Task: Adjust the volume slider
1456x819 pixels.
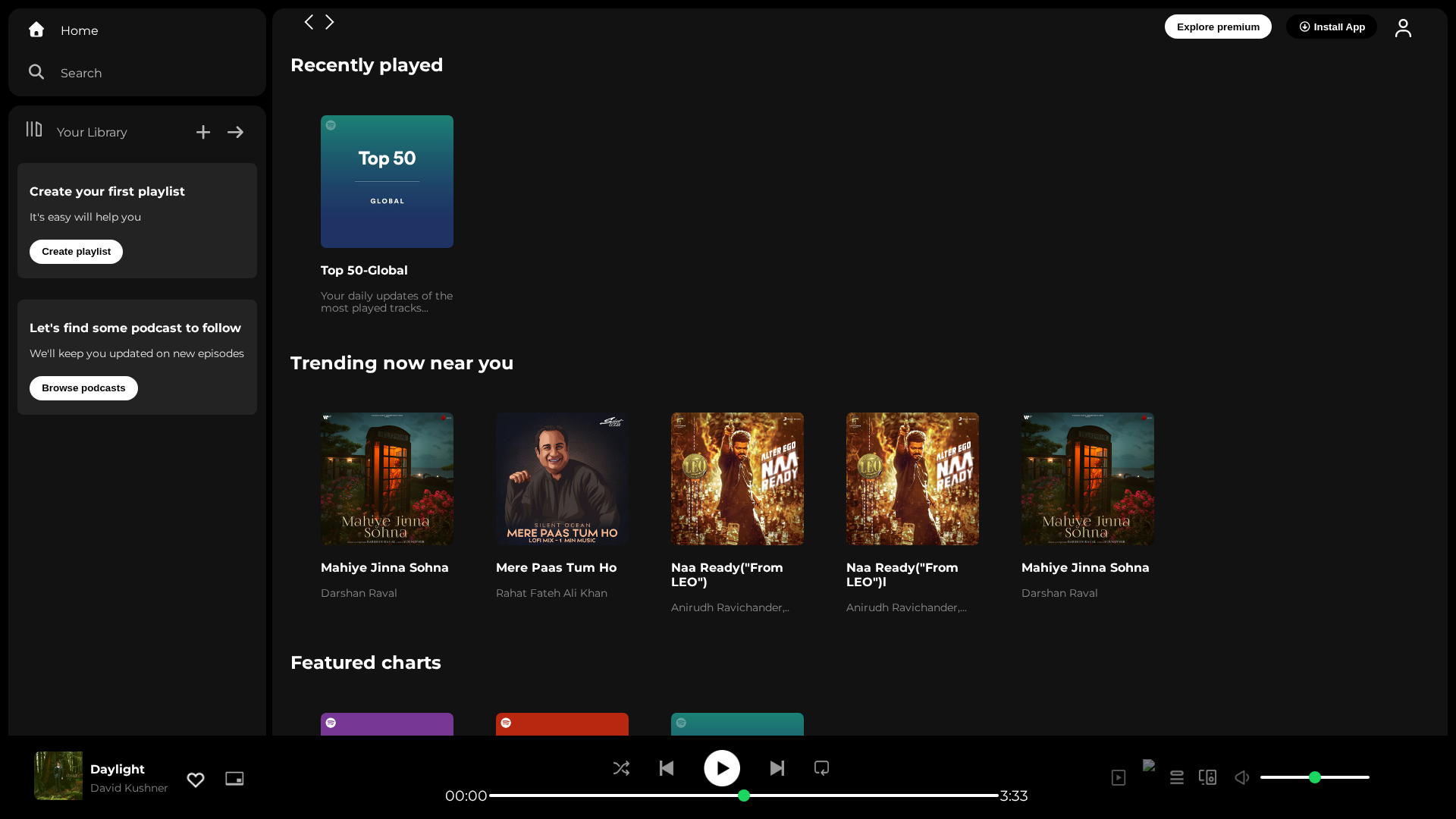Action: 1314,777
